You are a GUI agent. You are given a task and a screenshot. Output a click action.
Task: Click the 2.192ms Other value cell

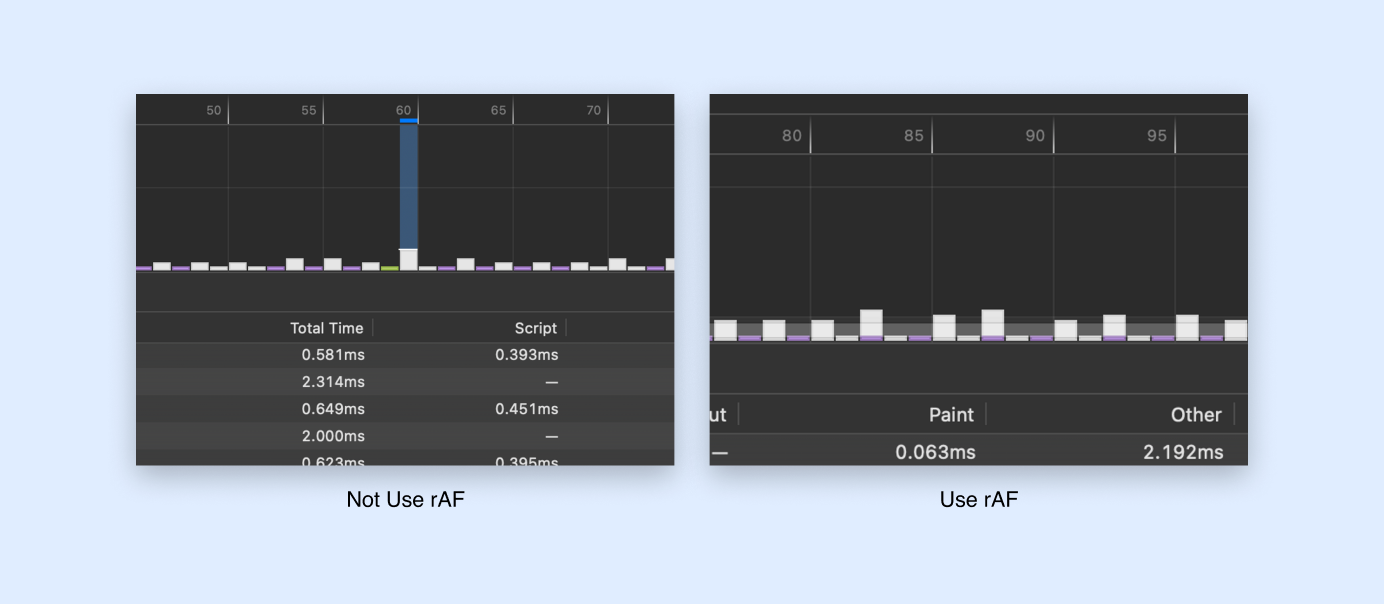(x=1183, y=452)
